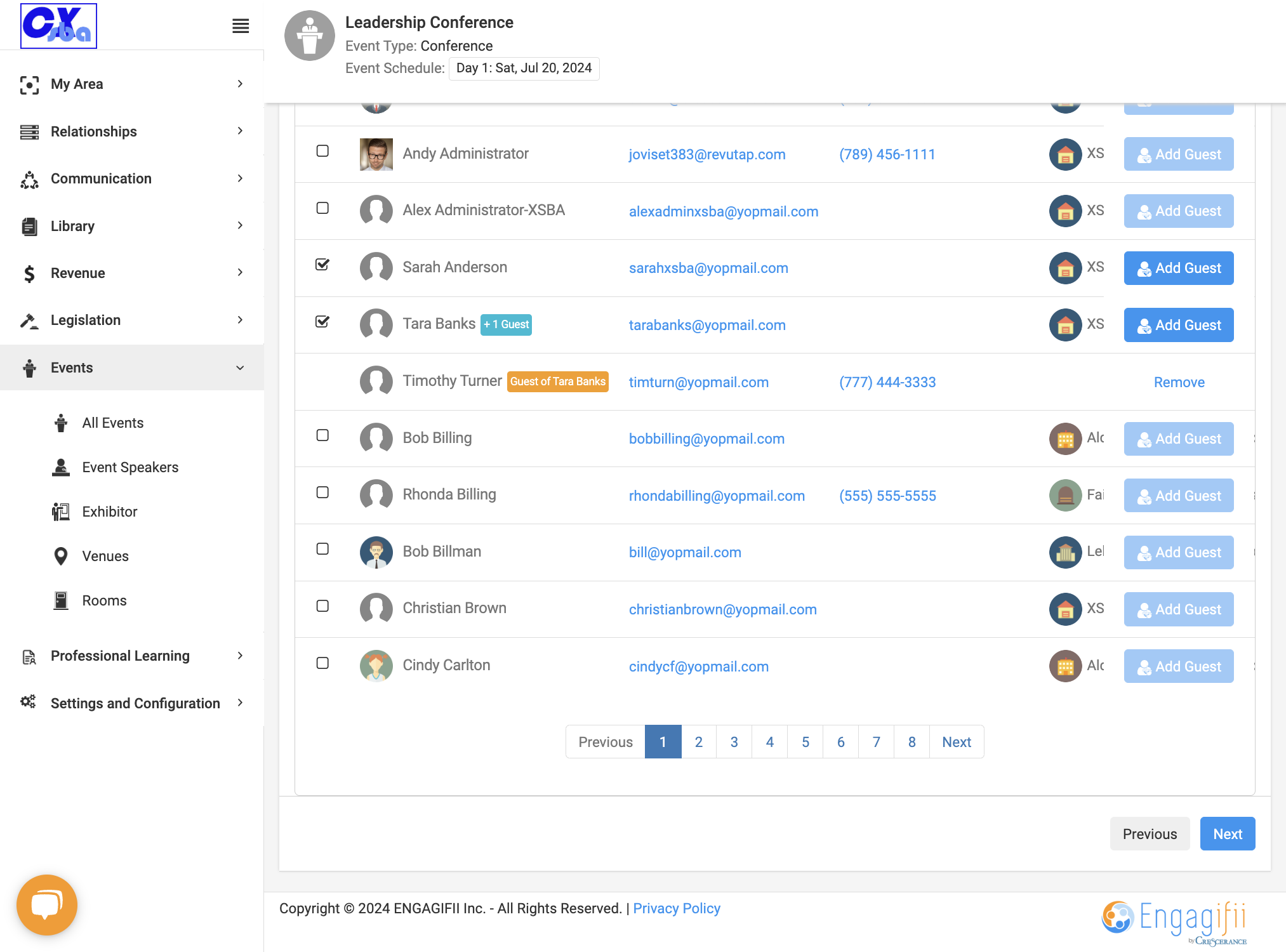Click the Rooms door icon

tap(61, 600)
